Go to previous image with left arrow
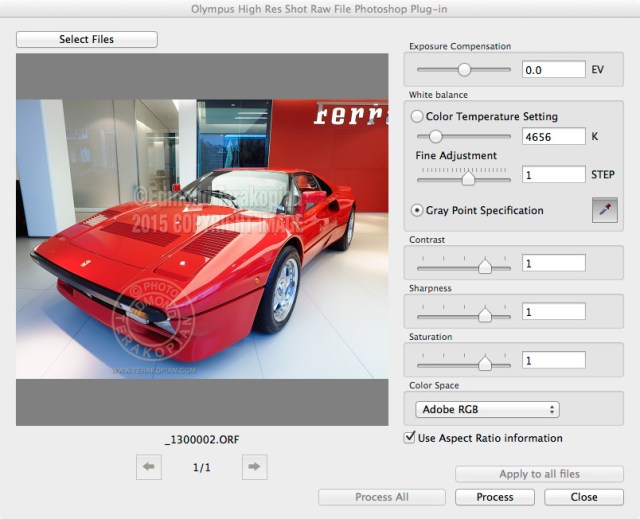 pyautogui.click(x=149, y=466)
